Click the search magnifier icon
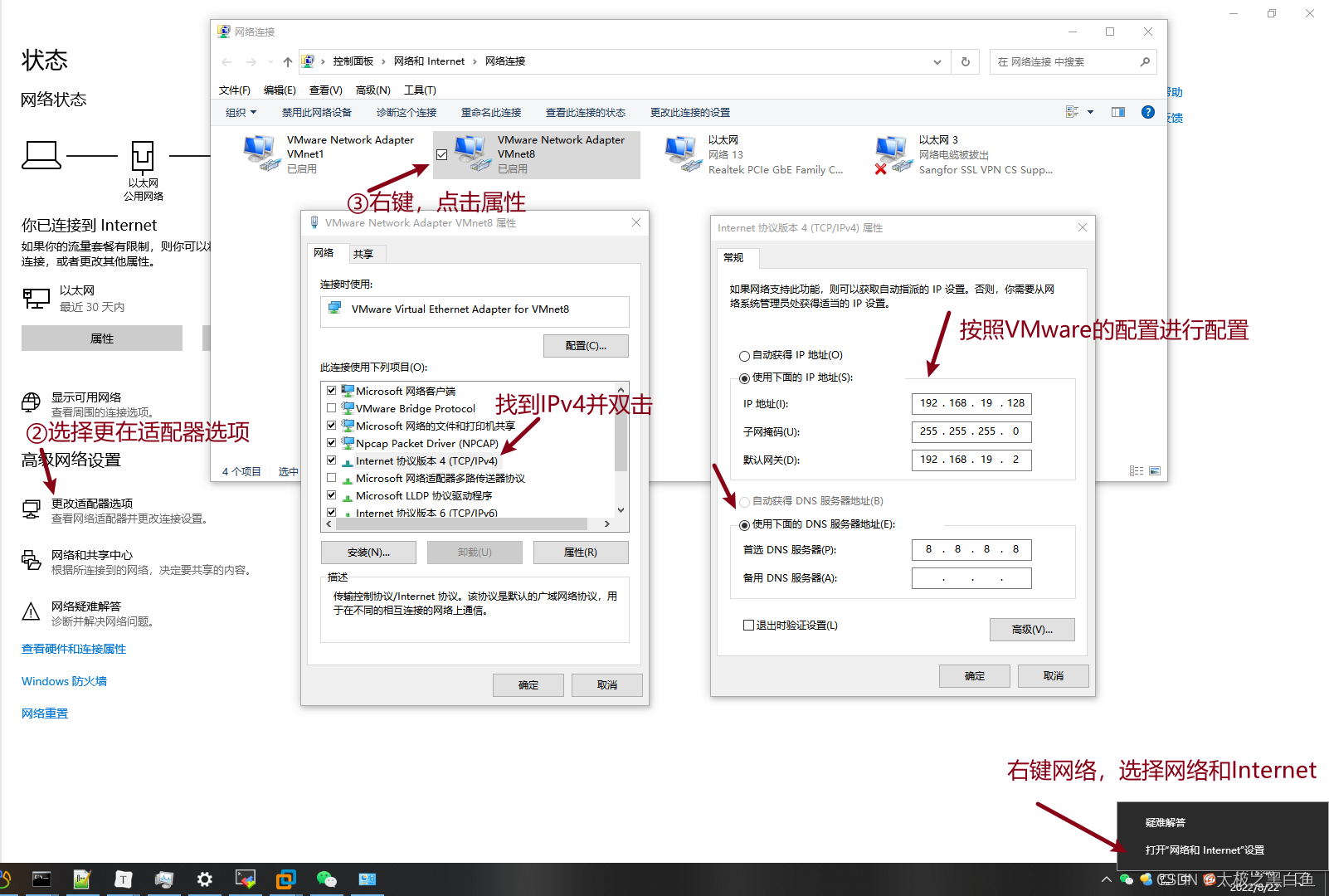This screenshot has width=1329, height=896. pos(1145,61)
